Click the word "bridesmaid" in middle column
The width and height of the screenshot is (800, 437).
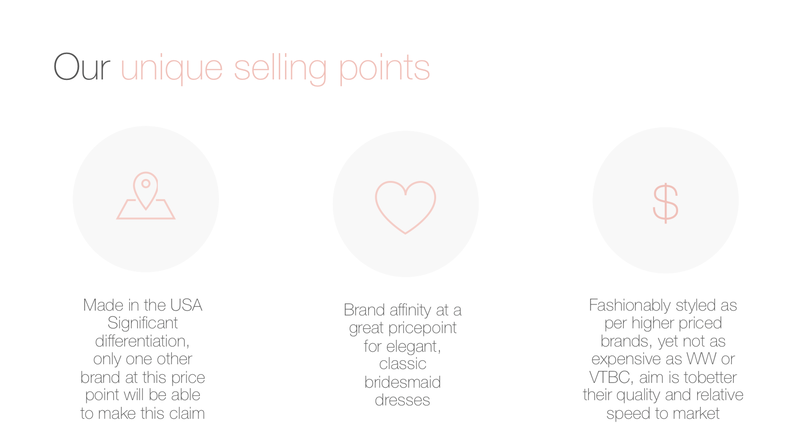tap(403, 383)
